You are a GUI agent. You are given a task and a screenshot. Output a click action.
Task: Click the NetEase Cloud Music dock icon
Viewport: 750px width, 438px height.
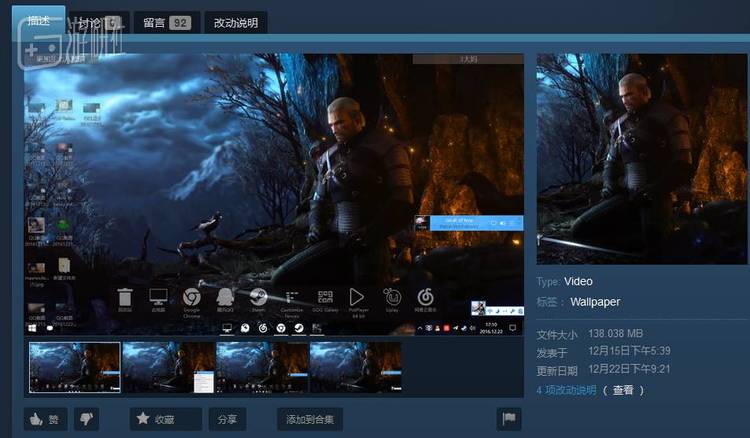click(x=425, y=298)
